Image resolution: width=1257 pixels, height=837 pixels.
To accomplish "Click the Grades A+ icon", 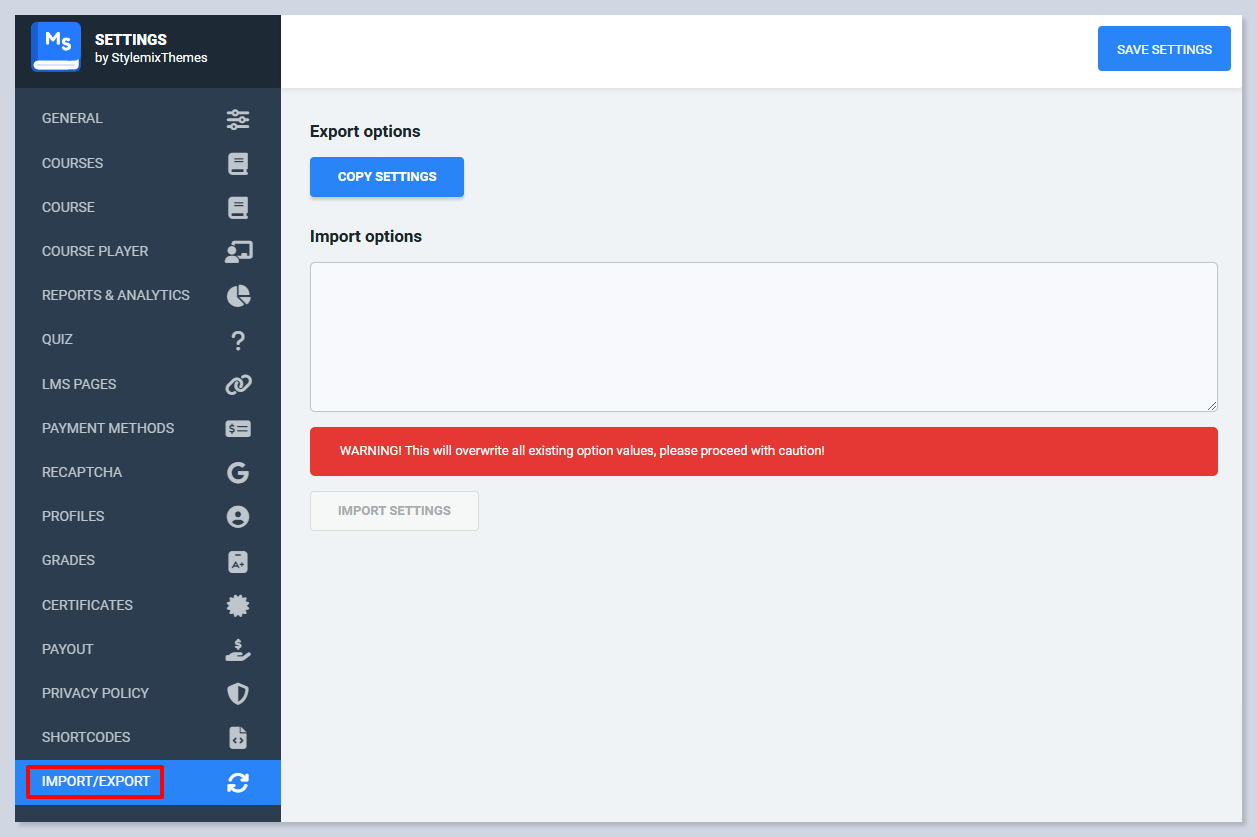I will tap(238, 561).
